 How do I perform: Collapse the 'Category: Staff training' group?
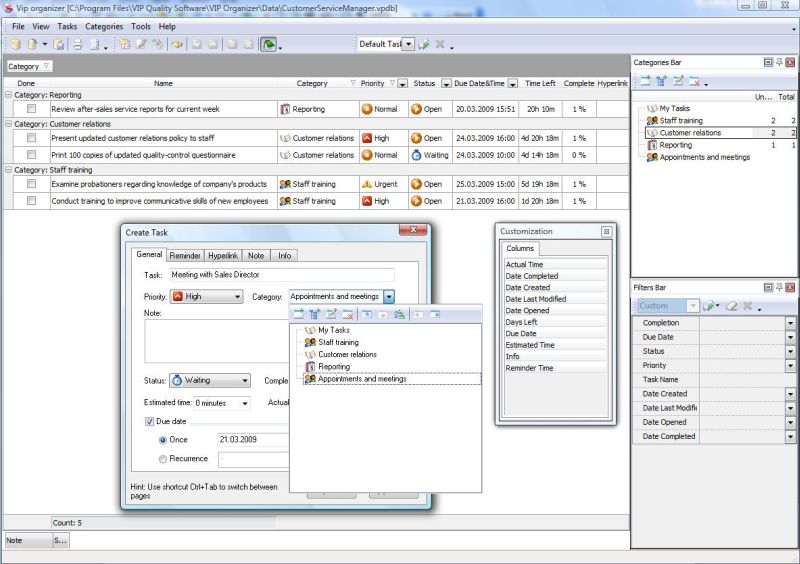(x=8, y=170)
